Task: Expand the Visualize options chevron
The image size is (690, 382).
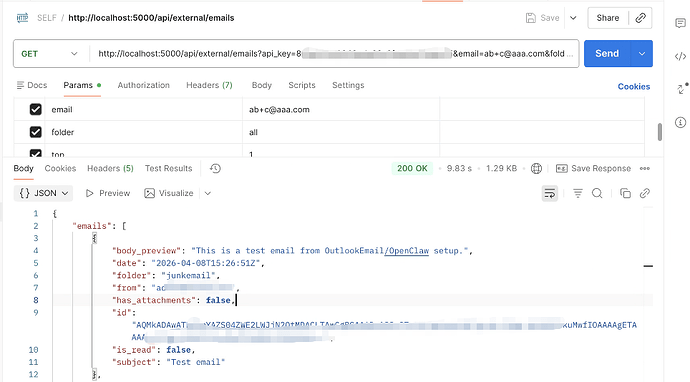Action: pos(208,193)
